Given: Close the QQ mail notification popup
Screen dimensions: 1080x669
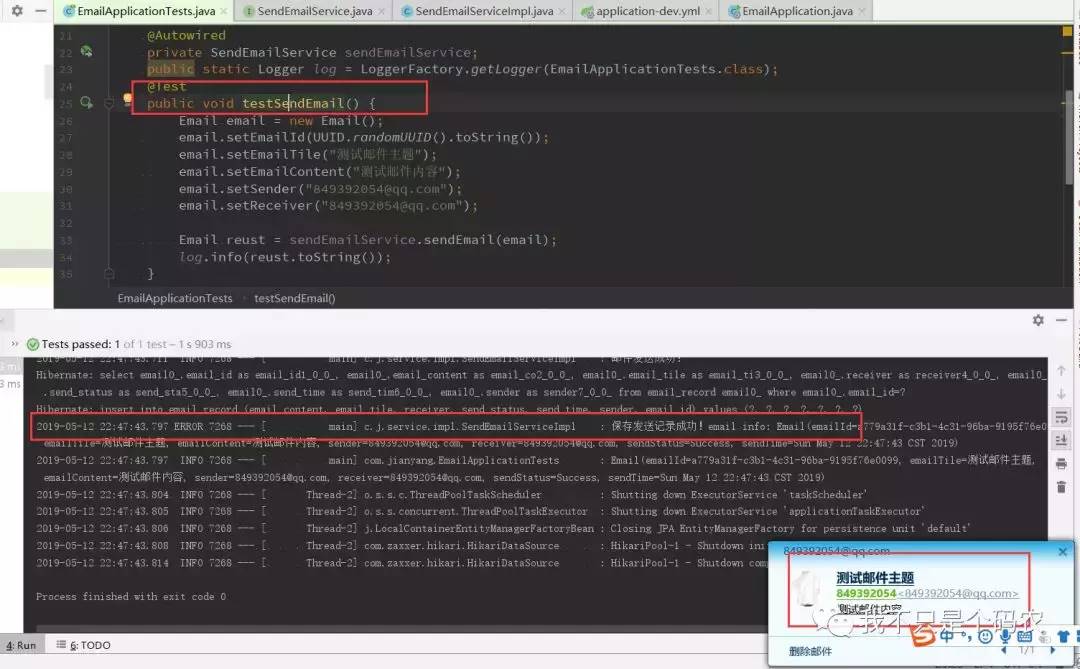Looking at the screenshot, I should [x=1063, y=551].
